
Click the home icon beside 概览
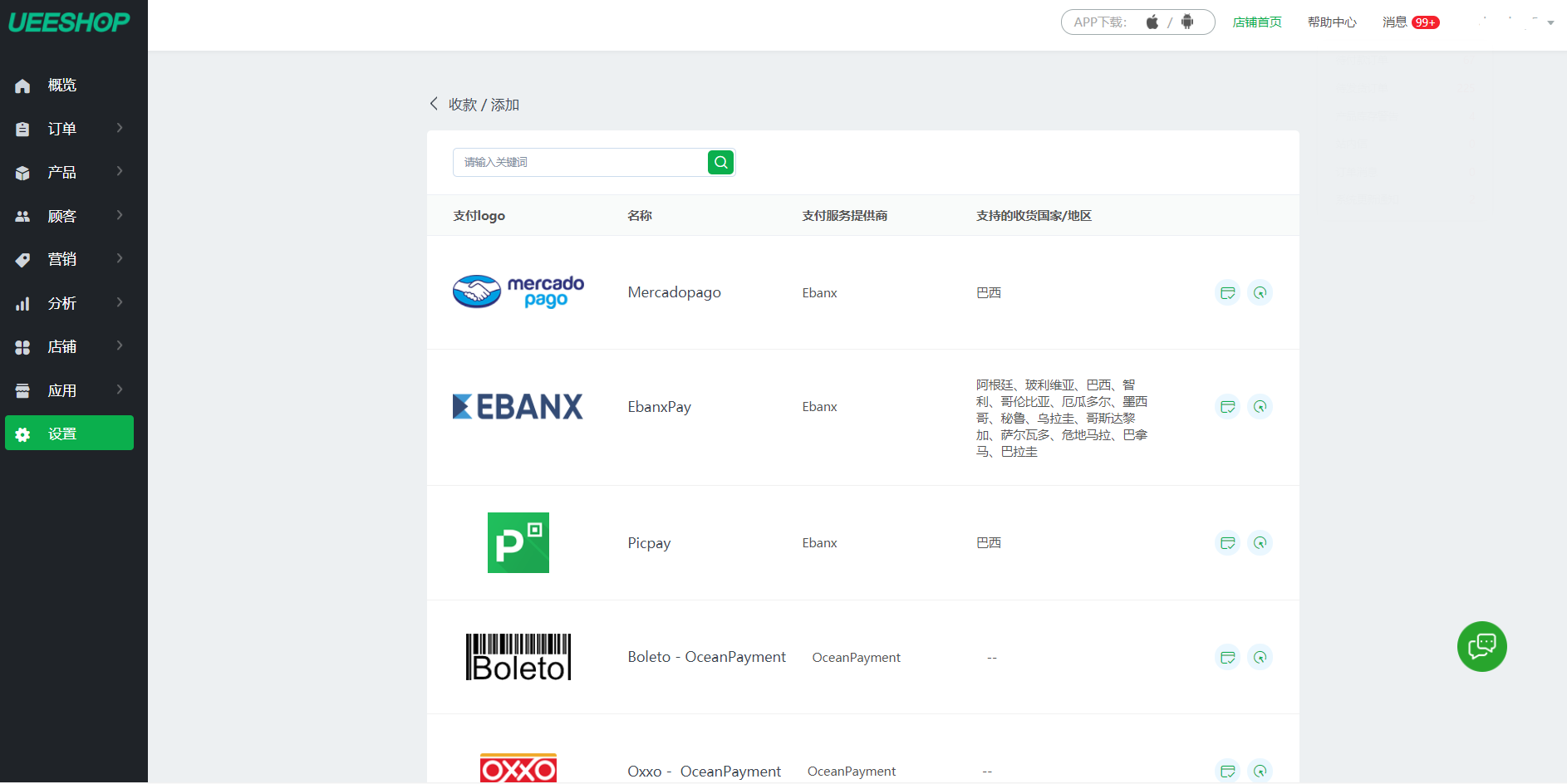coord(22,86)
